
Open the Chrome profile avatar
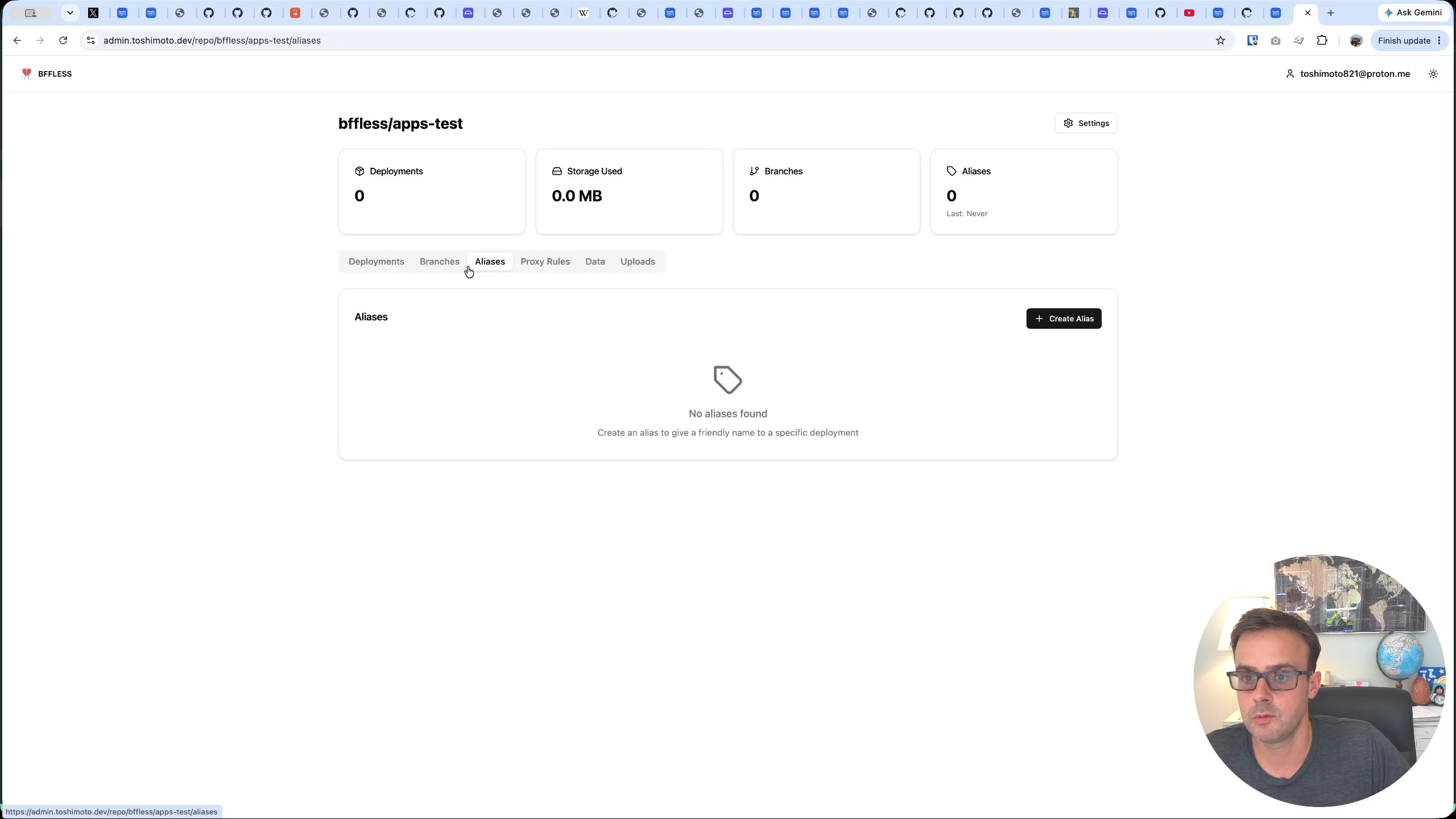tap(1356, 40)
